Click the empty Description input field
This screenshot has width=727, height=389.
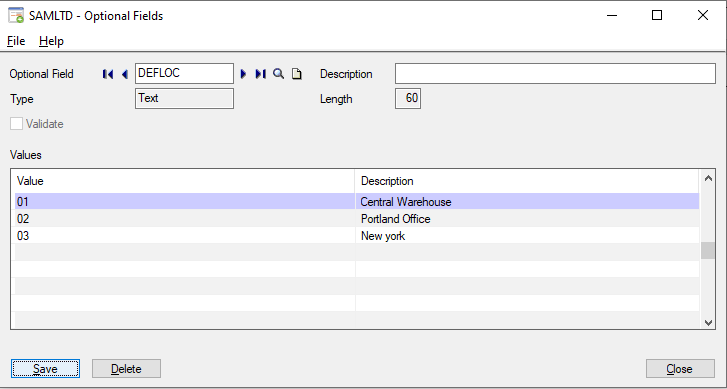555,74
